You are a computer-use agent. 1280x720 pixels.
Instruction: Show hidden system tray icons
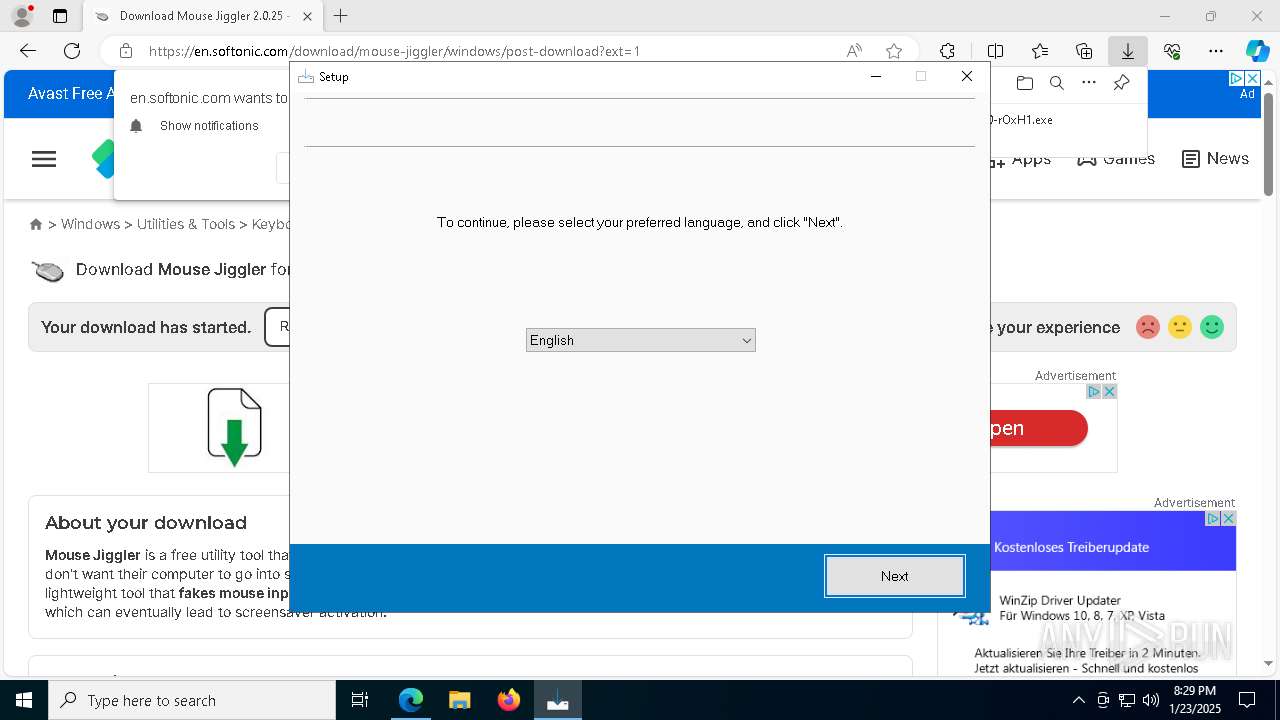click(1078, 700)
